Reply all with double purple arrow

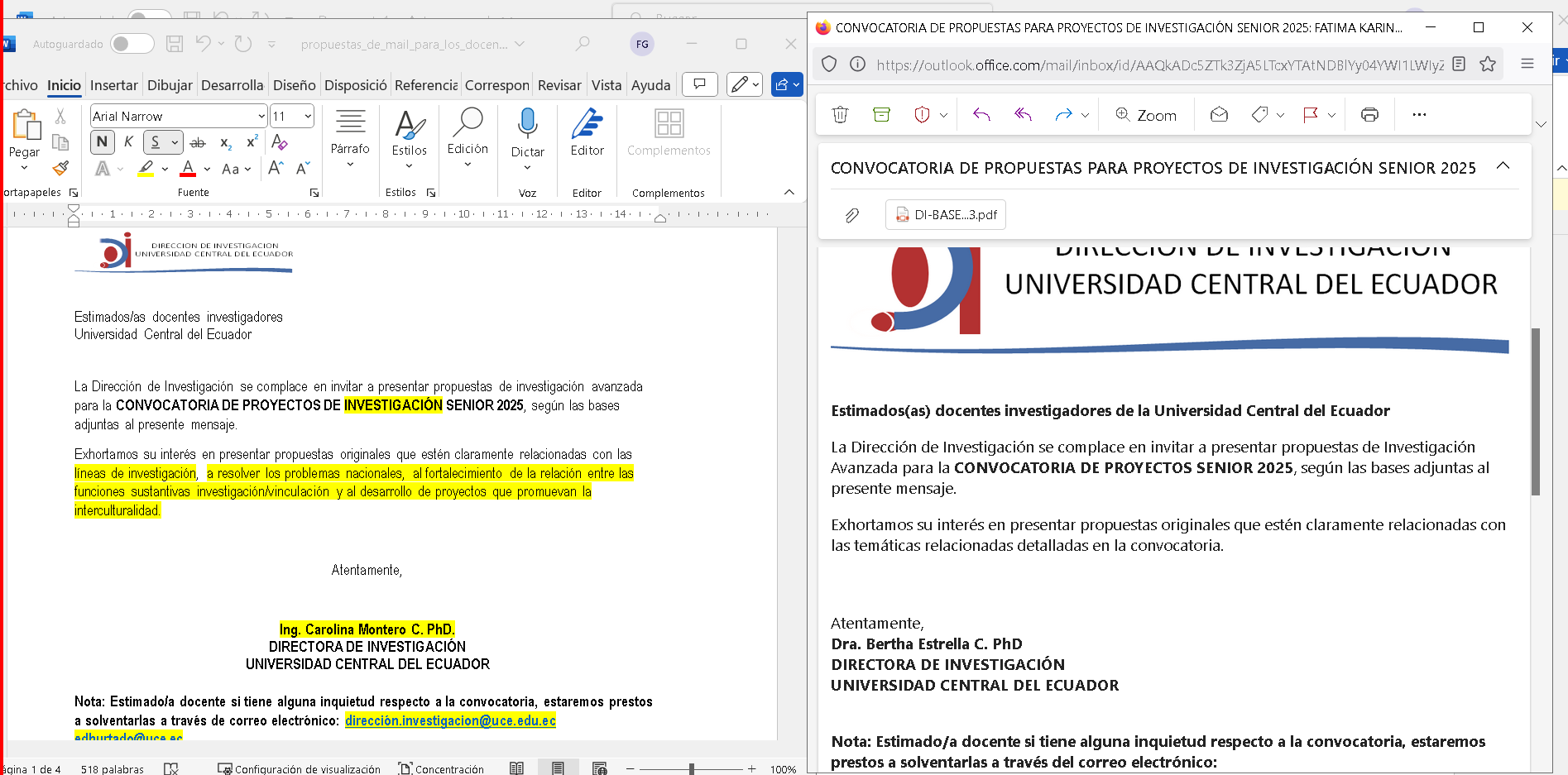click(x=1023, y=114)
